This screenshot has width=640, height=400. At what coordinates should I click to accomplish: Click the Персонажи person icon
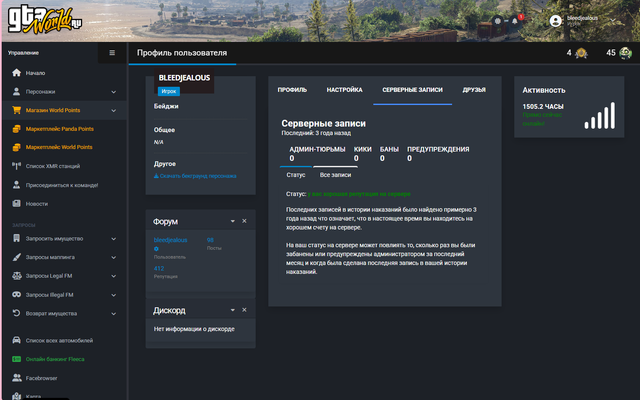tap(16, 91)
